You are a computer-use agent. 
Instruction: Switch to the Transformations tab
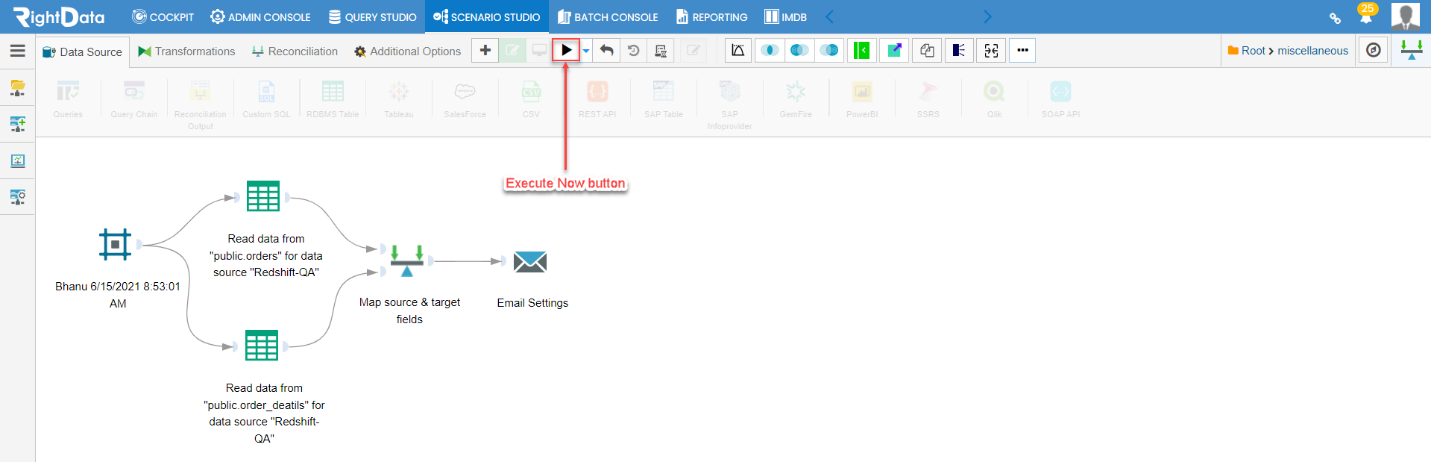(x=187, y=51)
